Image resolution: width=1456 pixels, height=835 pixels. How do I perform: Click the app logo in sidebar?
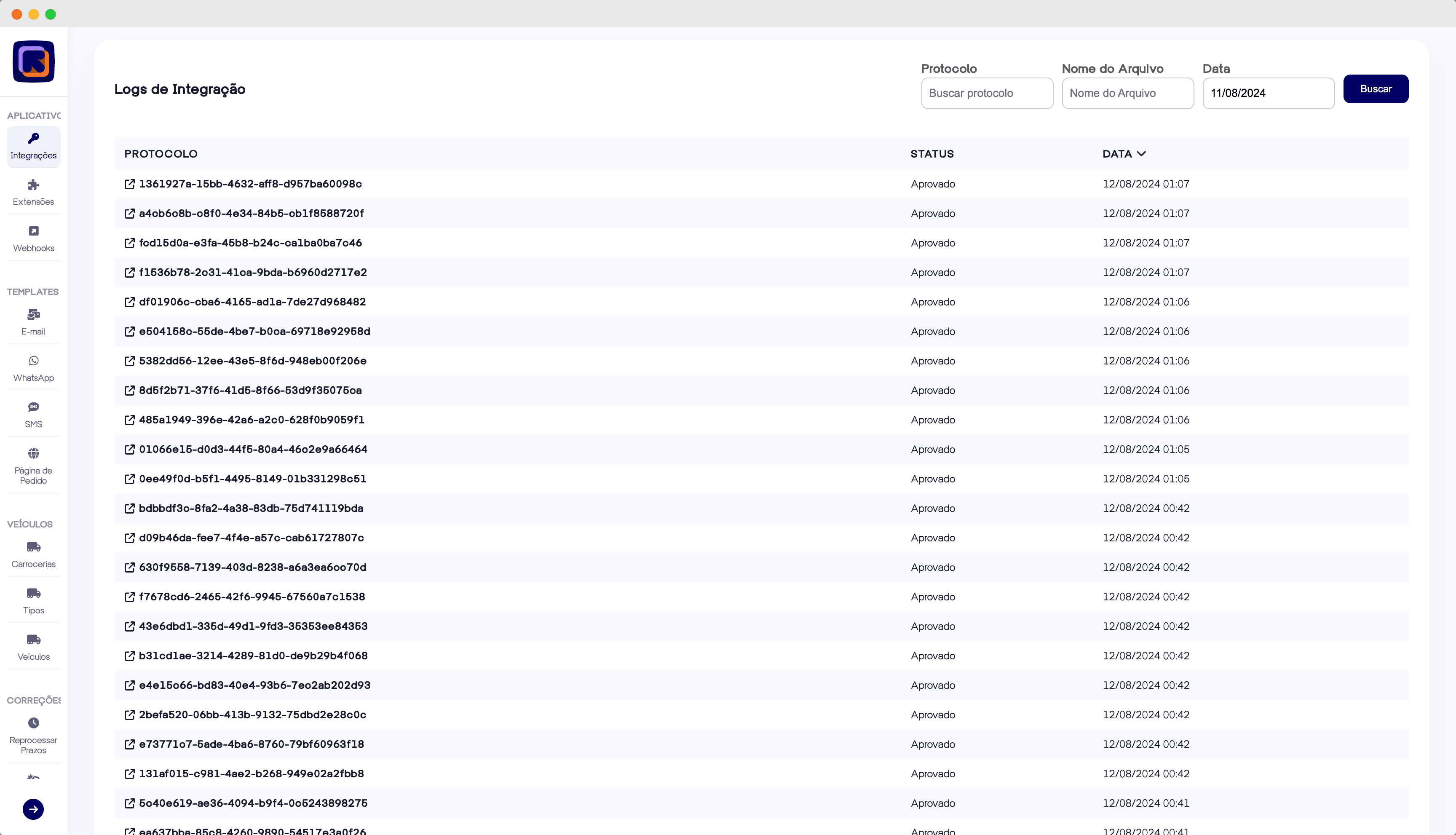33,62
